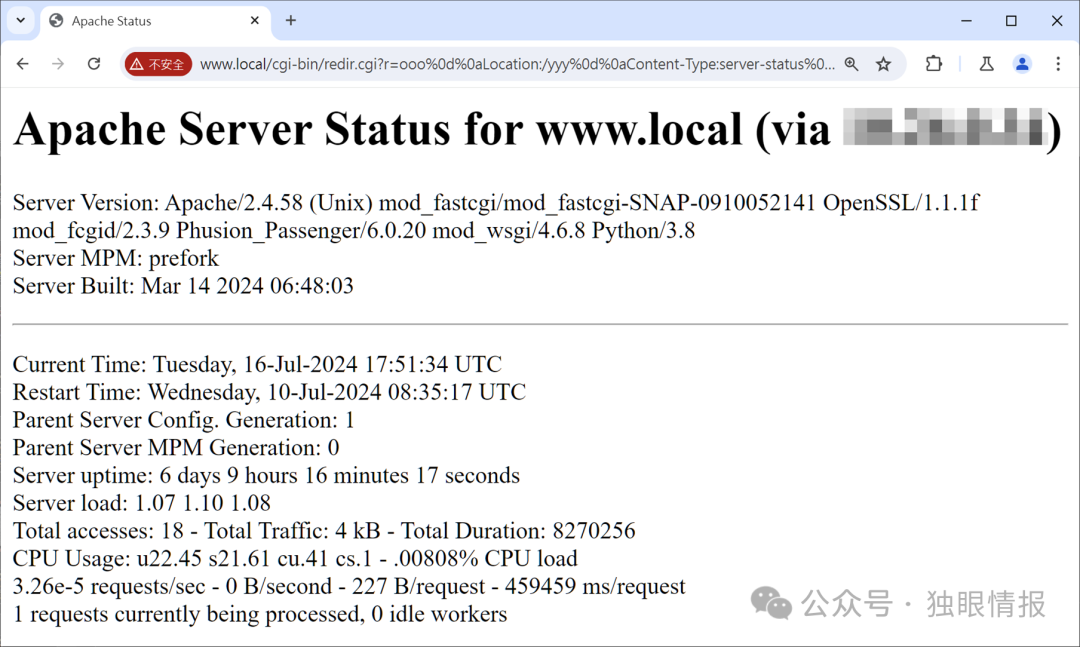Close the Apache Status tab

255,21
